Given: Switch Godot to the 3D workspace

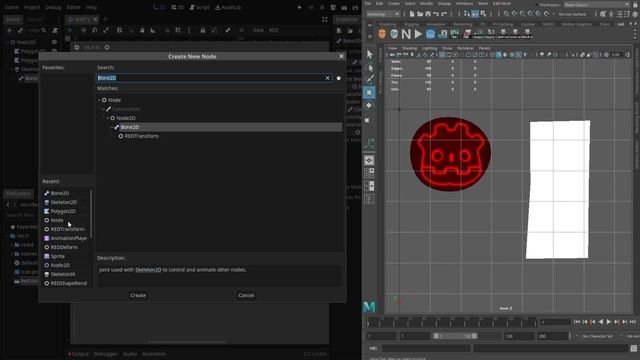Looking at the screenshot, I should coord(177,7).
